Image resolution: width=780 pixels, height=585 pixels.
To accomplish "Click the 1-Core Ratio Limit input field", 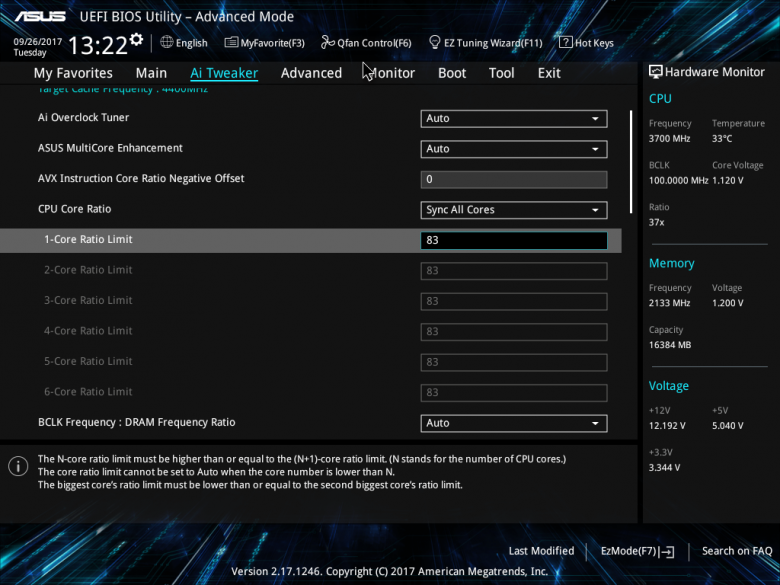I will 514,240.
